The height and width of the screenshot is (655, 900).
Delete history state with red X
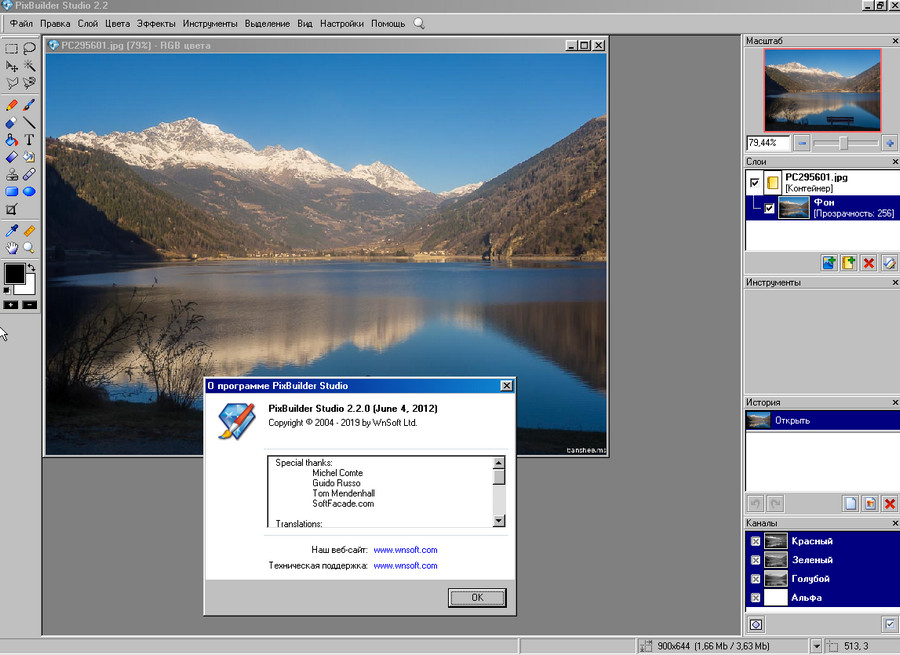(890, 503)
